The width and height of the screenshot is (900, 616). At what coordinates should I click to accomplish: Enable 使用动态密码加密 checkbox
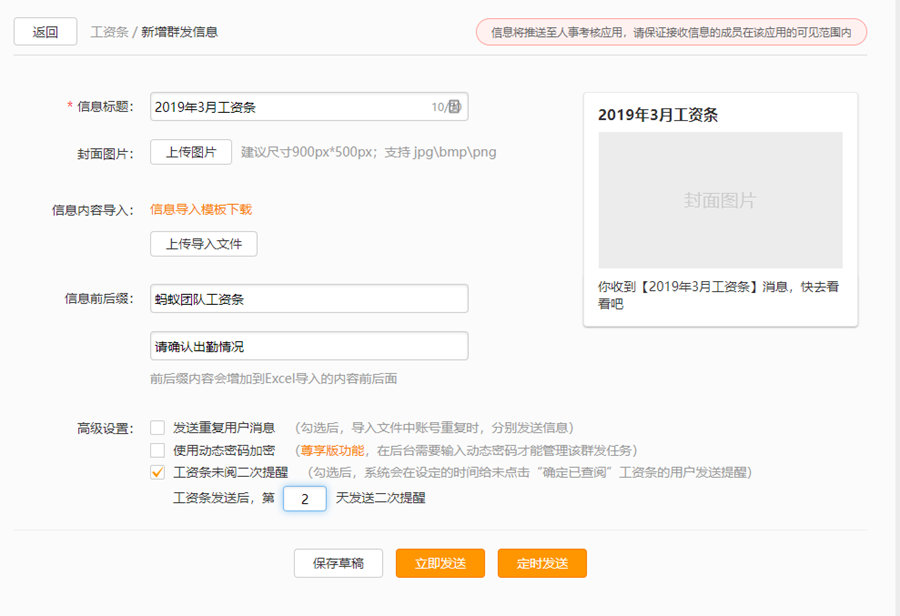pyautogui.click(x=157, y=450)
